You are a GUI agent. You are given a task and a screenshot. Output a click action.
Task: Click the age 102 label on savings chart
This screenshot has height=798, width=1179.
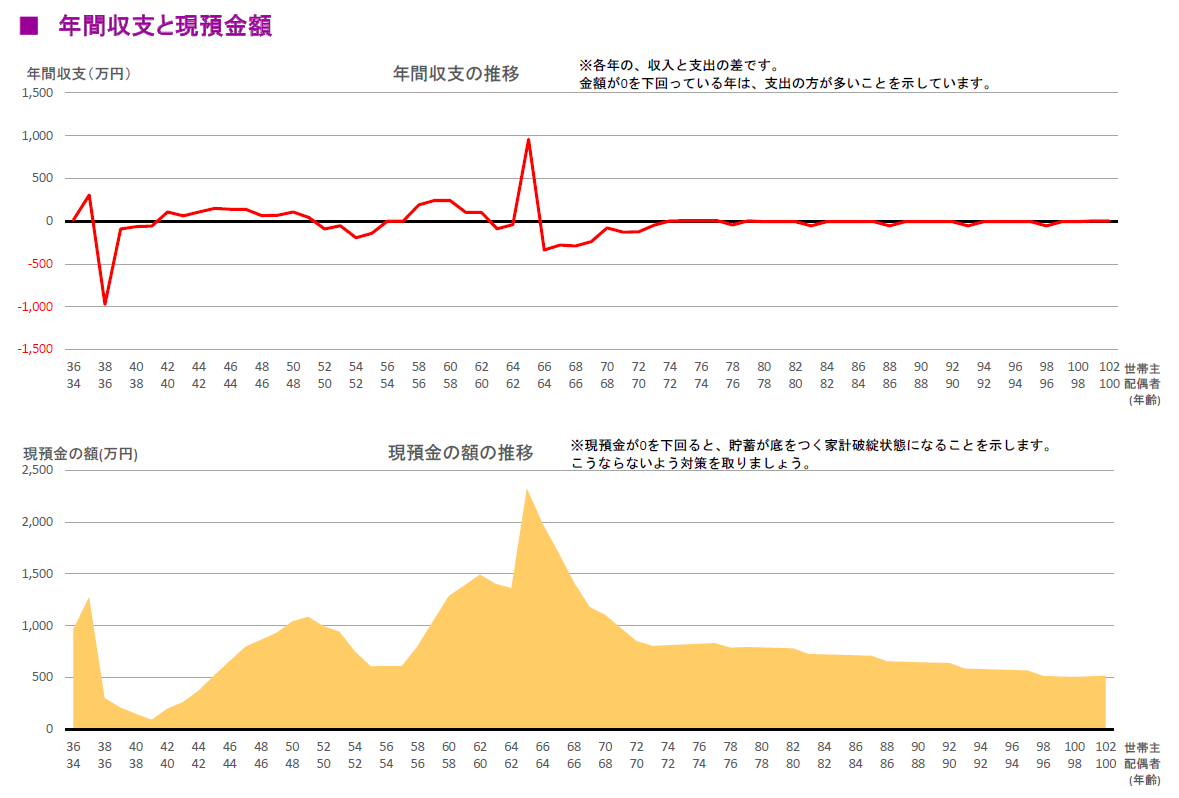tap(1104, 745)
